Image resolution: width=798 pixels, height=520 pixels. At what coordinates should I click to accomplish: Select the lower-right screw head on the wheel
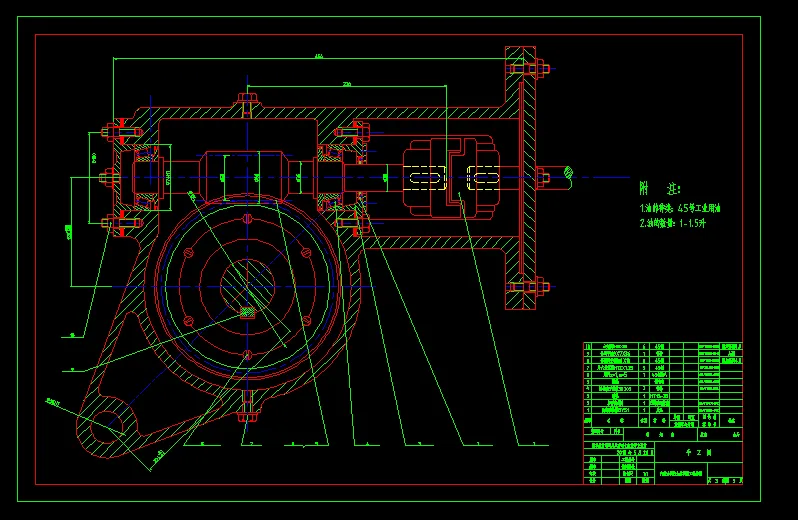point(306,321)
